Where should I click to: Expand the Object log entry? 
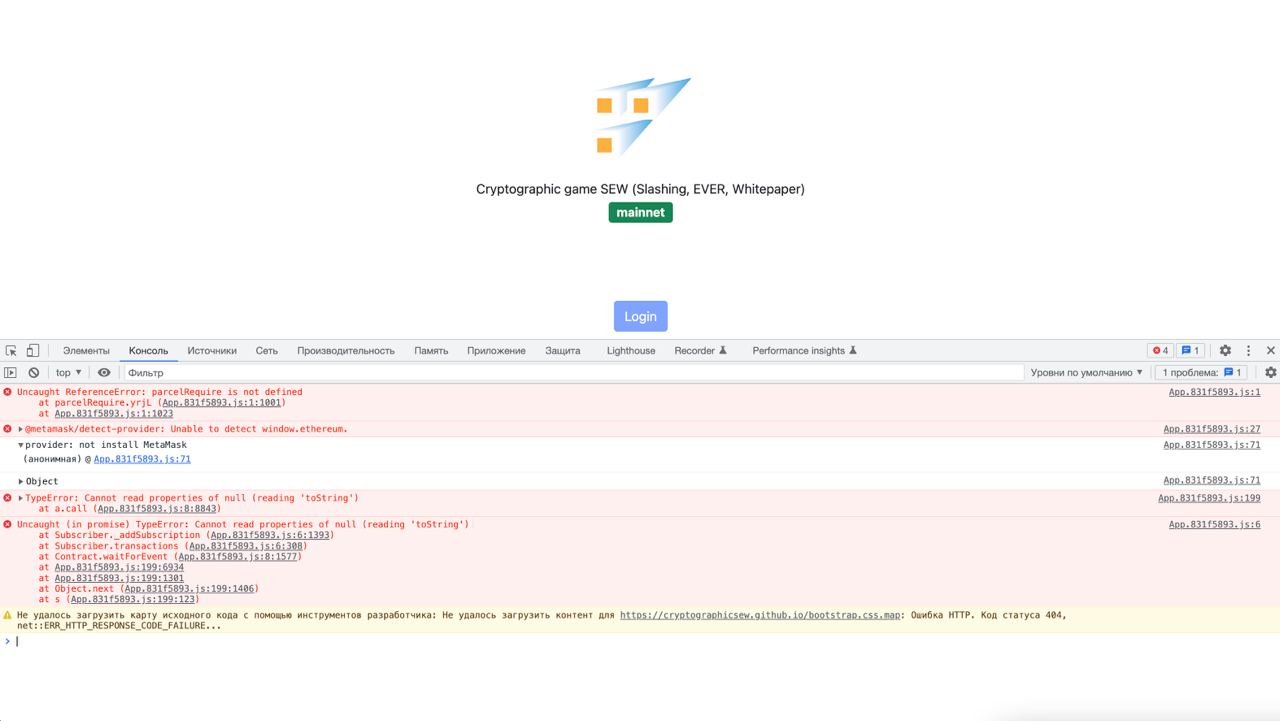[21, 482]
